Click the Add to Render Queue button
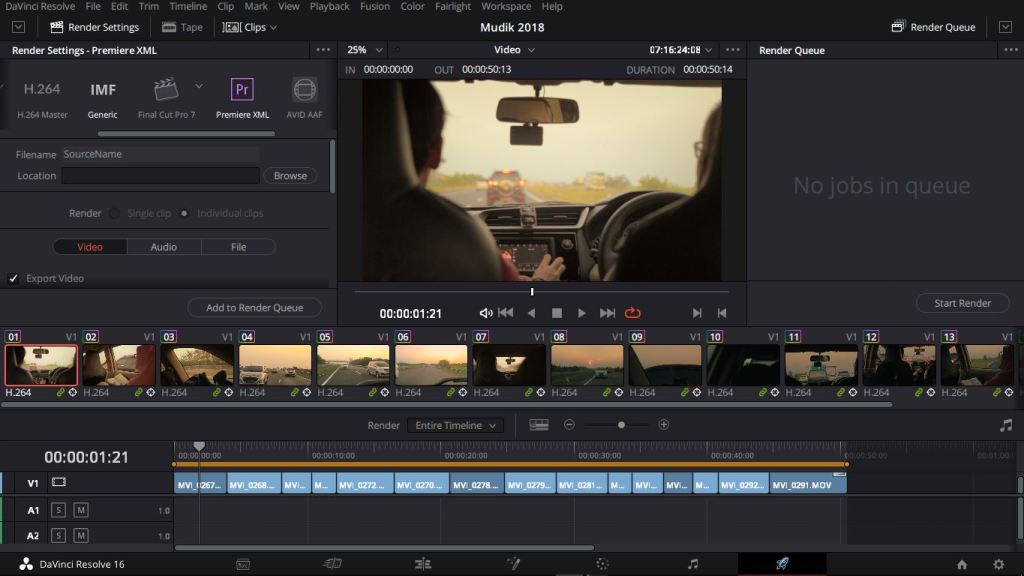The image size is (1024, 576). 253,307
